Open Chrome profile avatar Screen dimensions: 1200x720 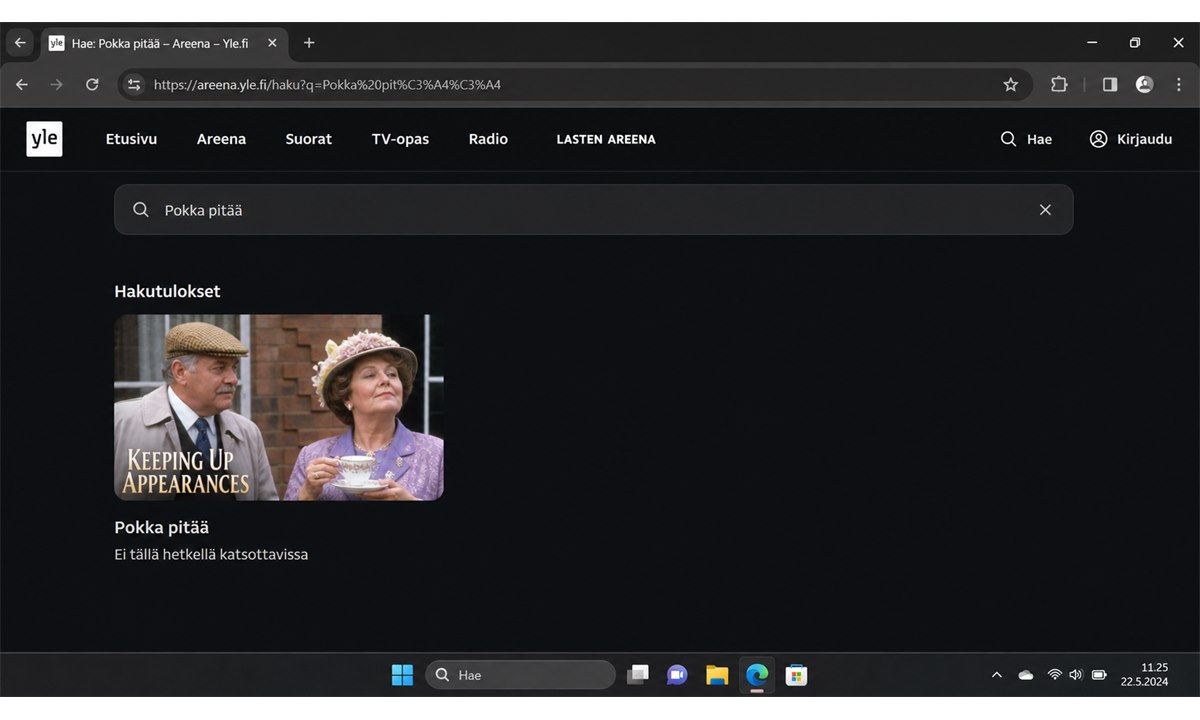[x=1145, y=85]
